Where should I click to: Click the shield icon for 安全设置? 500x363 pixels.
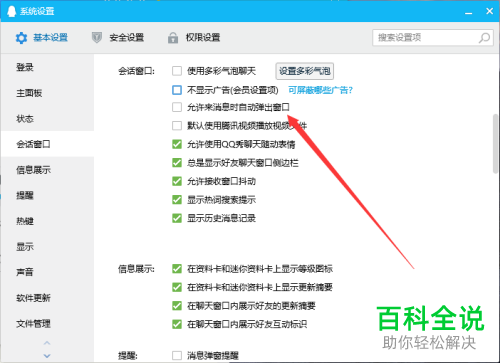(x=97, y=38)
